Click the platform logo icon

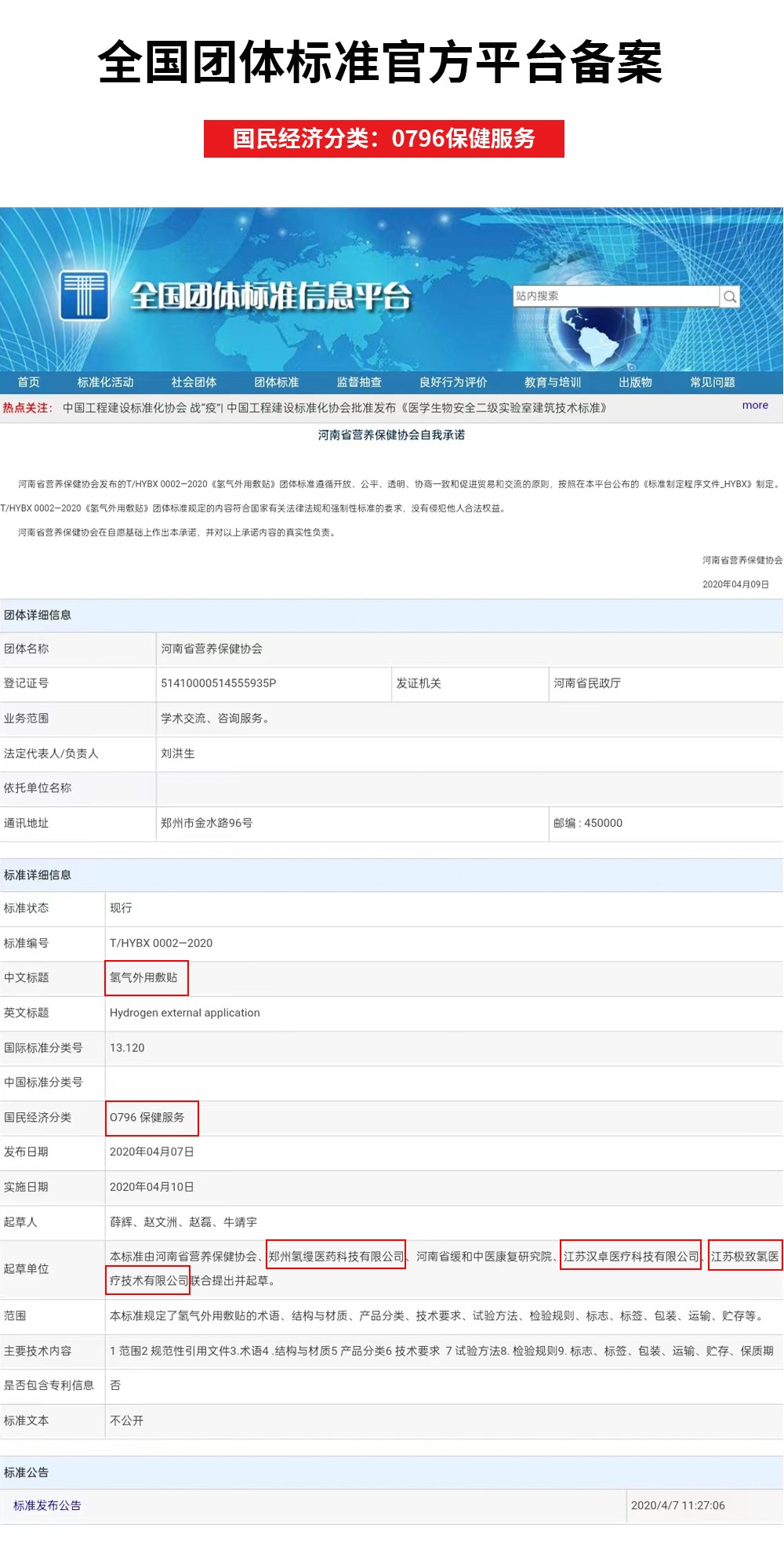pyautogui.click(x=84, y=295)
